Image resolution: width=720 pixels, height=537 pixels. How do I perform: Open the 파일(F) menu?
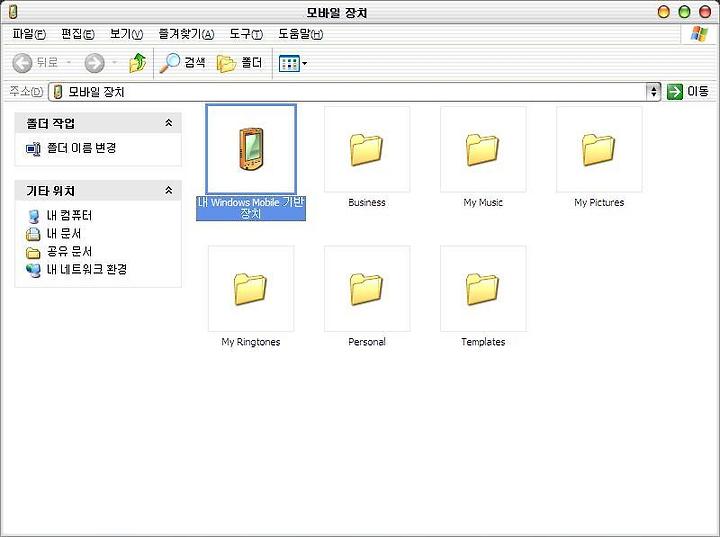pos(29,34)
